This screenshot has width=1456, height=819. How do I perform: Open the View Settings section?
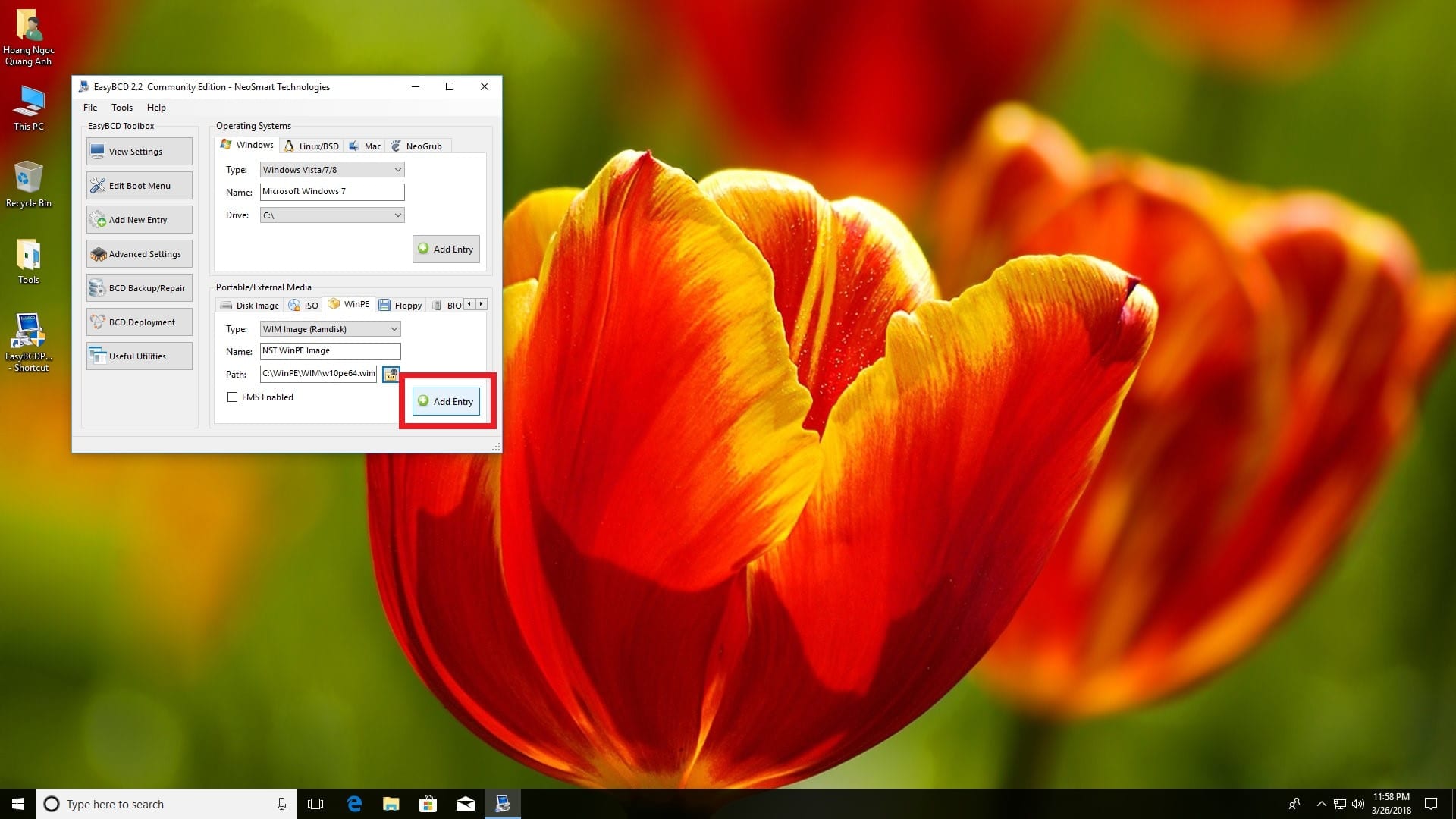tap(139, 152)
